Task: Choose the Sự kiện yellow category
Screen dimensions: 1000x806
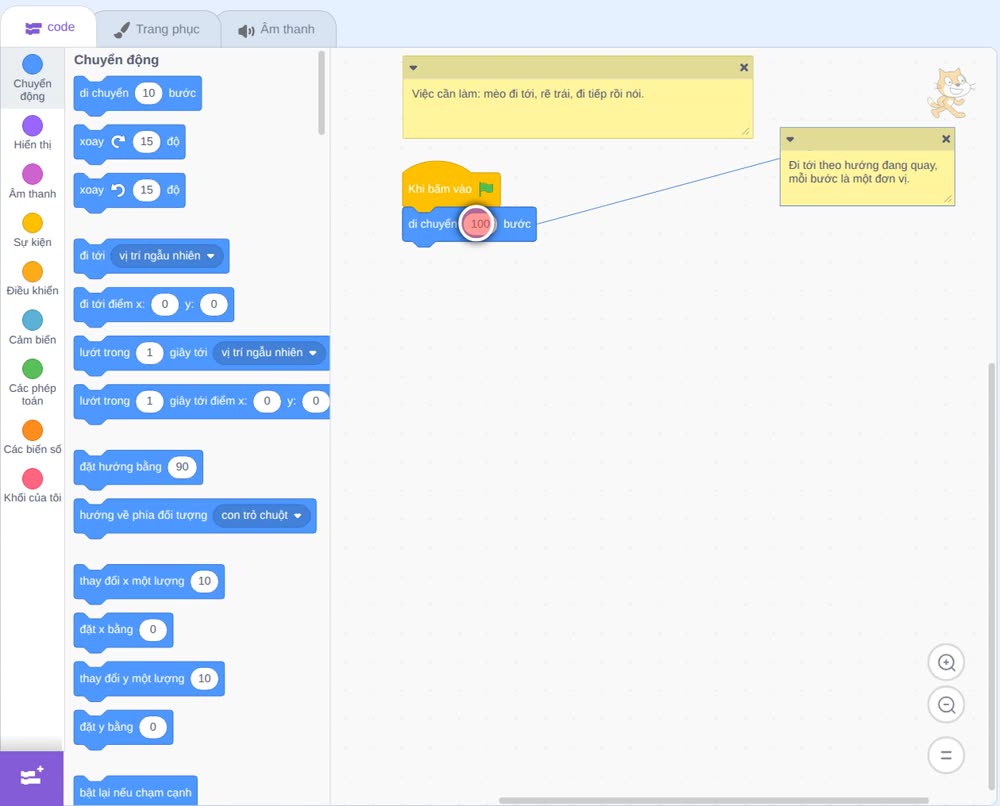Action: pyautogui.click(x=33, y=223)
